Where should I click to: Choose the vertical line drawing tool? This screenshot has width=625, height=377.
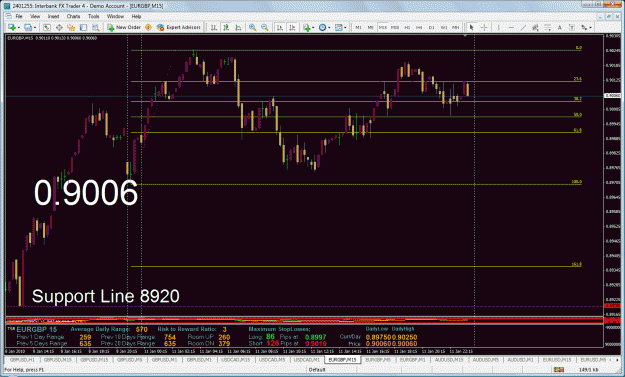[x=499, y=27]
